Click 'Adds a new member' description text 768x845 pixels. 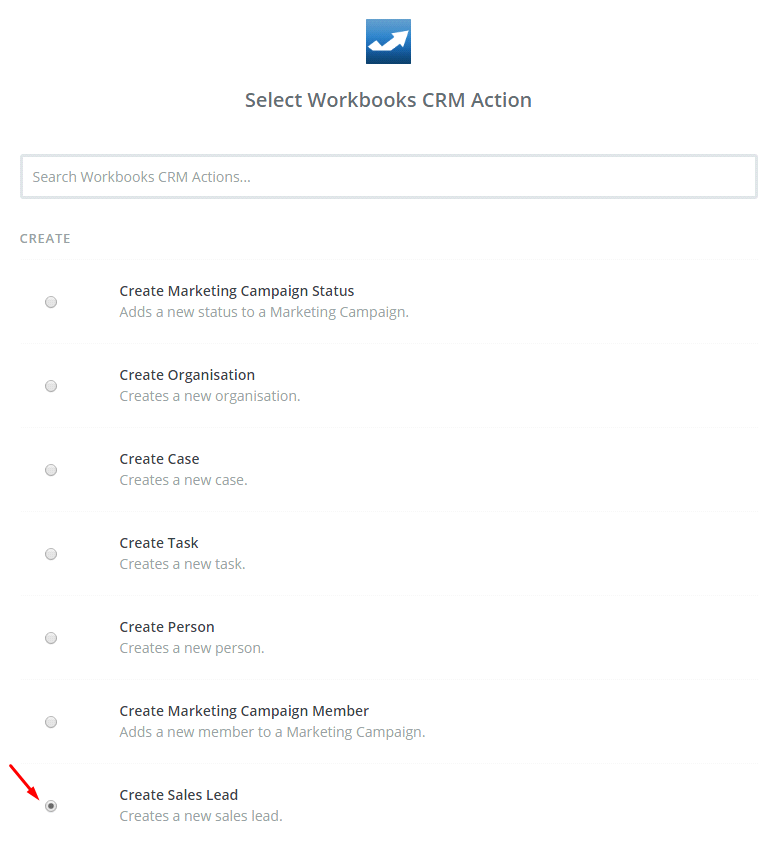(x=272, y=732)
